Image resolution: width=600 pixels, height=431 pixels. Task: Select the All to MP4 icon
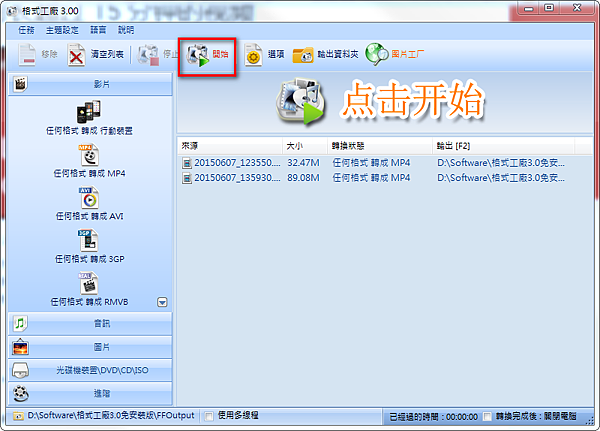coord(89,155)
